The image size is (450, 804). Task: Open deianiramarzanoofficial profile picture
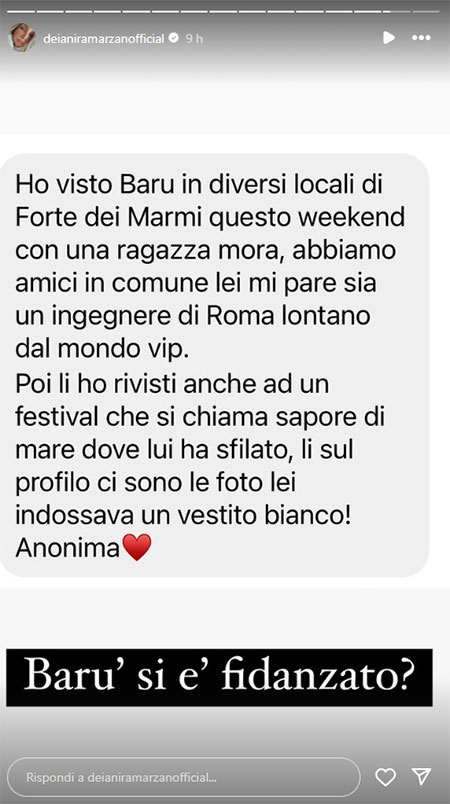click(x=22, y=37)
